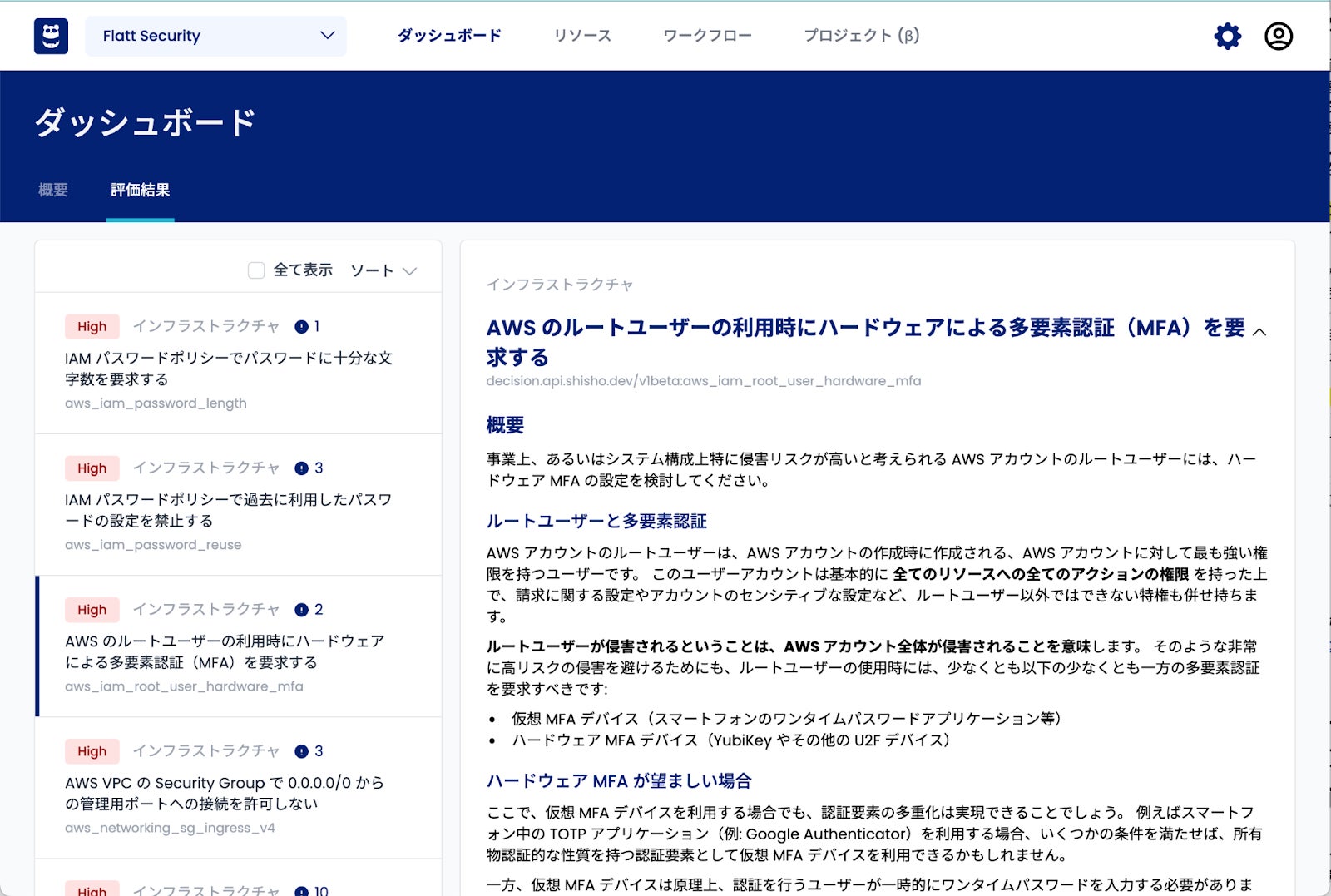Open the ソート sort dropdown
Image resolution: width=1331 pixels, height=896 pixels.
(x=383, y=270)
